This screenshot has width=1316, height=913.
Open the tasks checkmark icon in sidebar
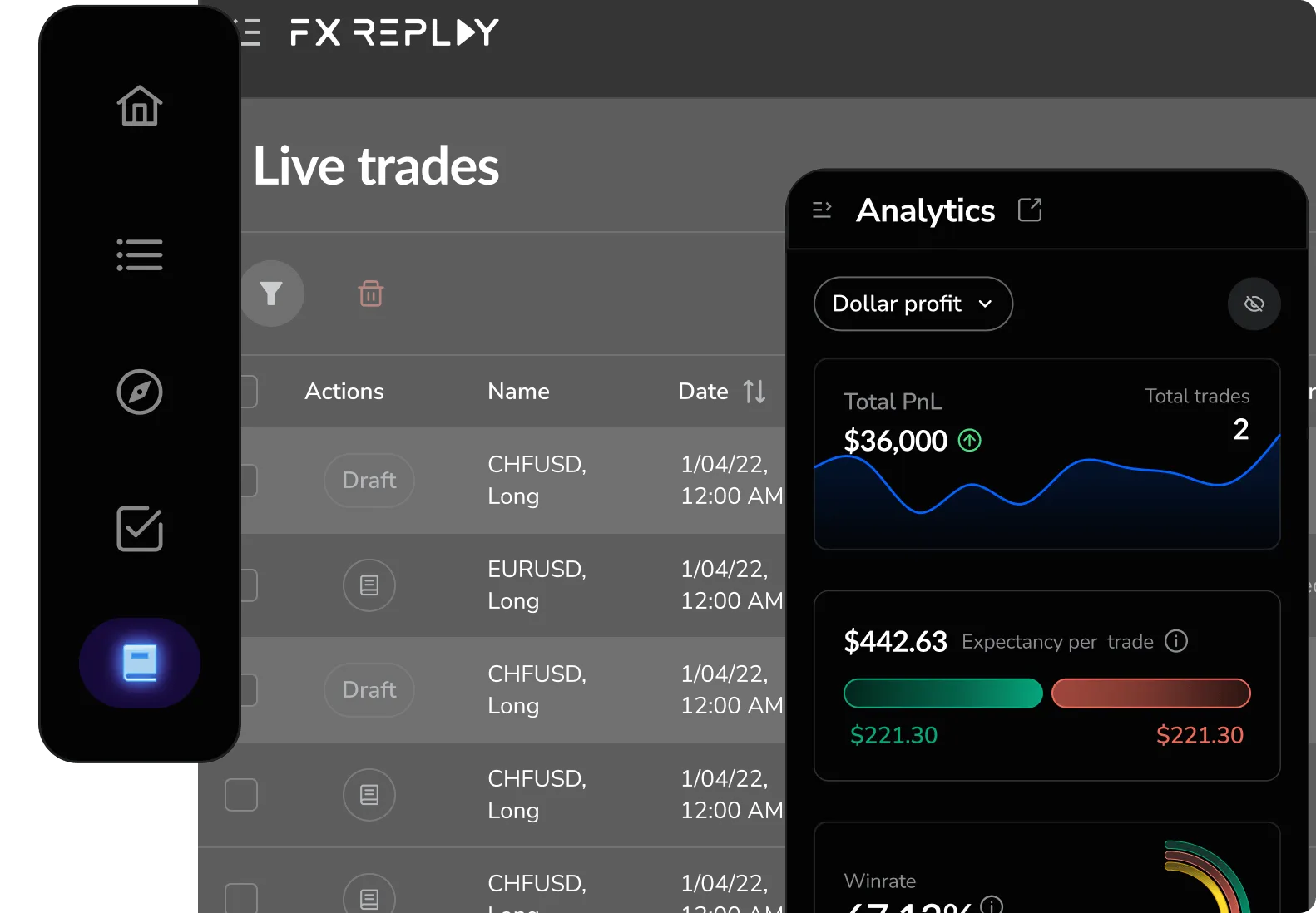point(139,530)
